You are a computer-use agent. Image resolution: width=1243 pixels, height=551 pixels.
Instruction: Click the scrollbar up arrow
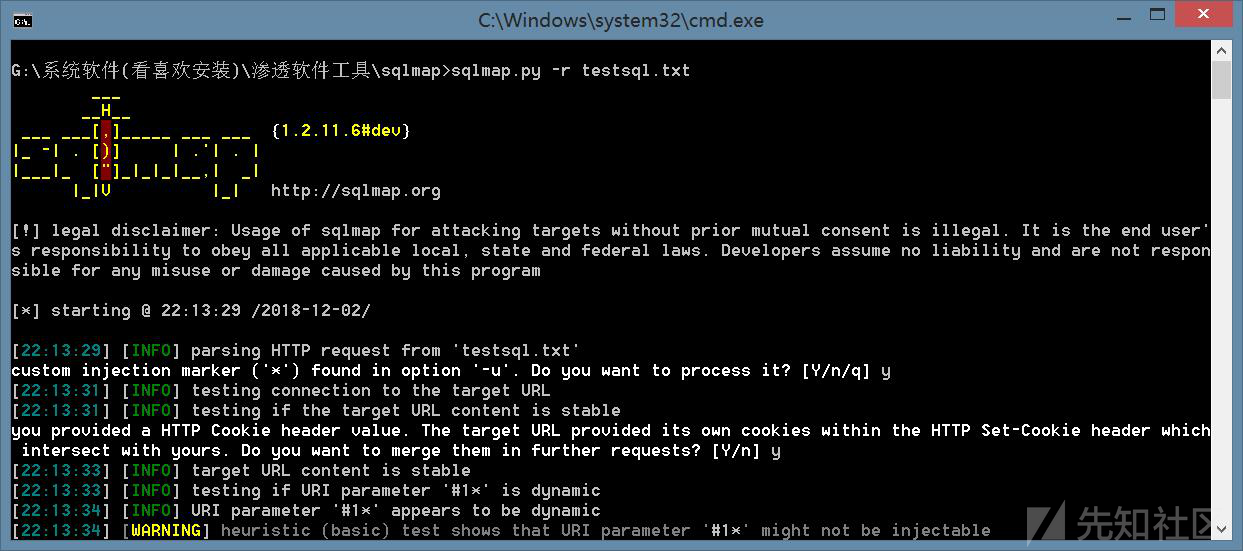[x=1220, y=50]
